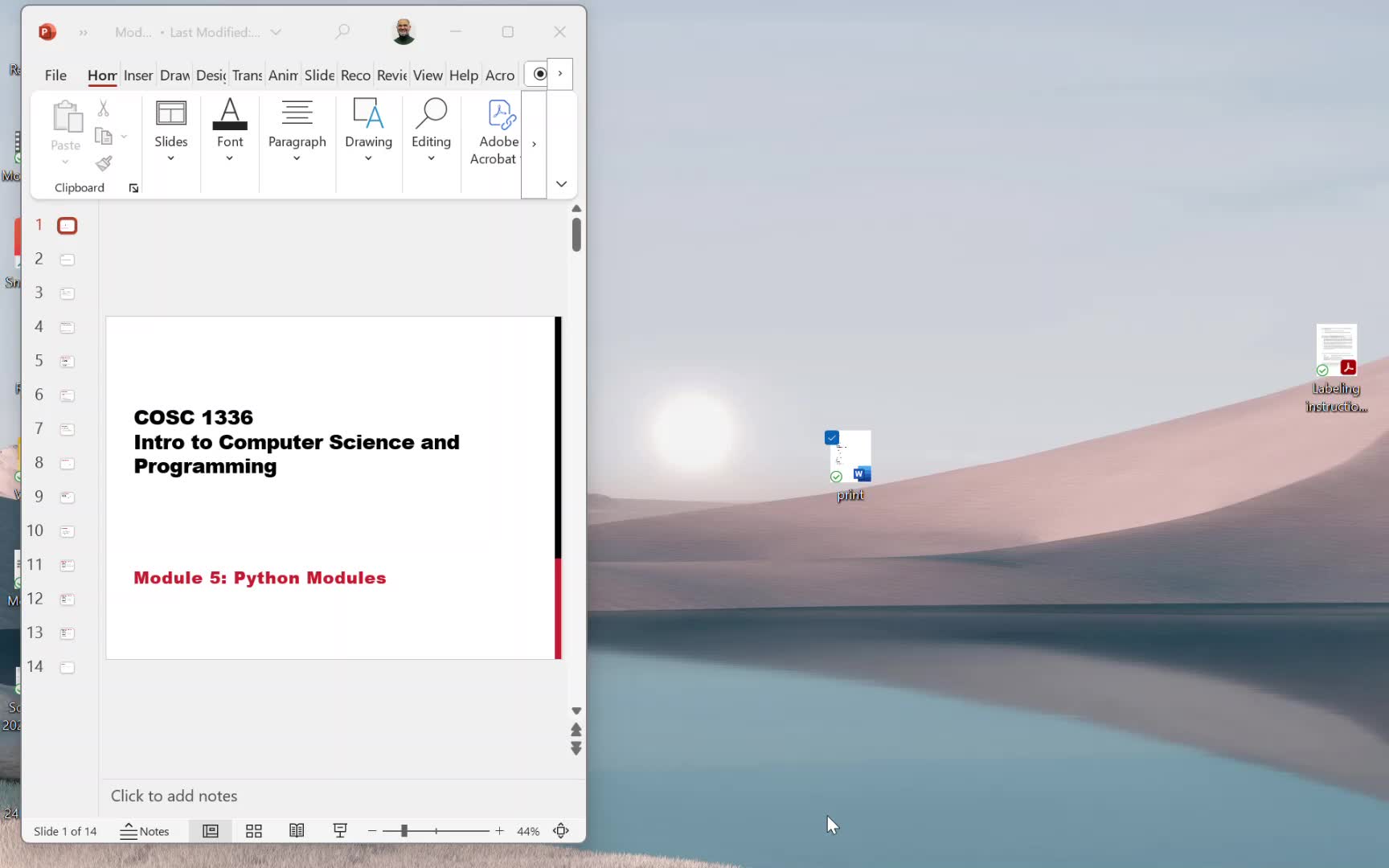Click the Cut scissors icon

(x=103, y=108)
